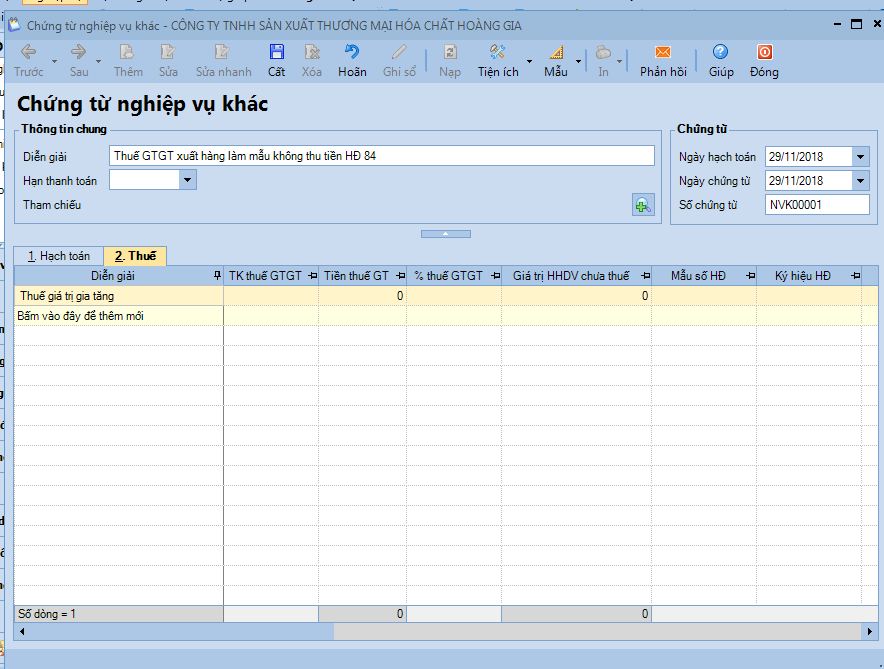
Task: Toggle pin on % thuế GTGT column
Action: [x=496, y=276]
